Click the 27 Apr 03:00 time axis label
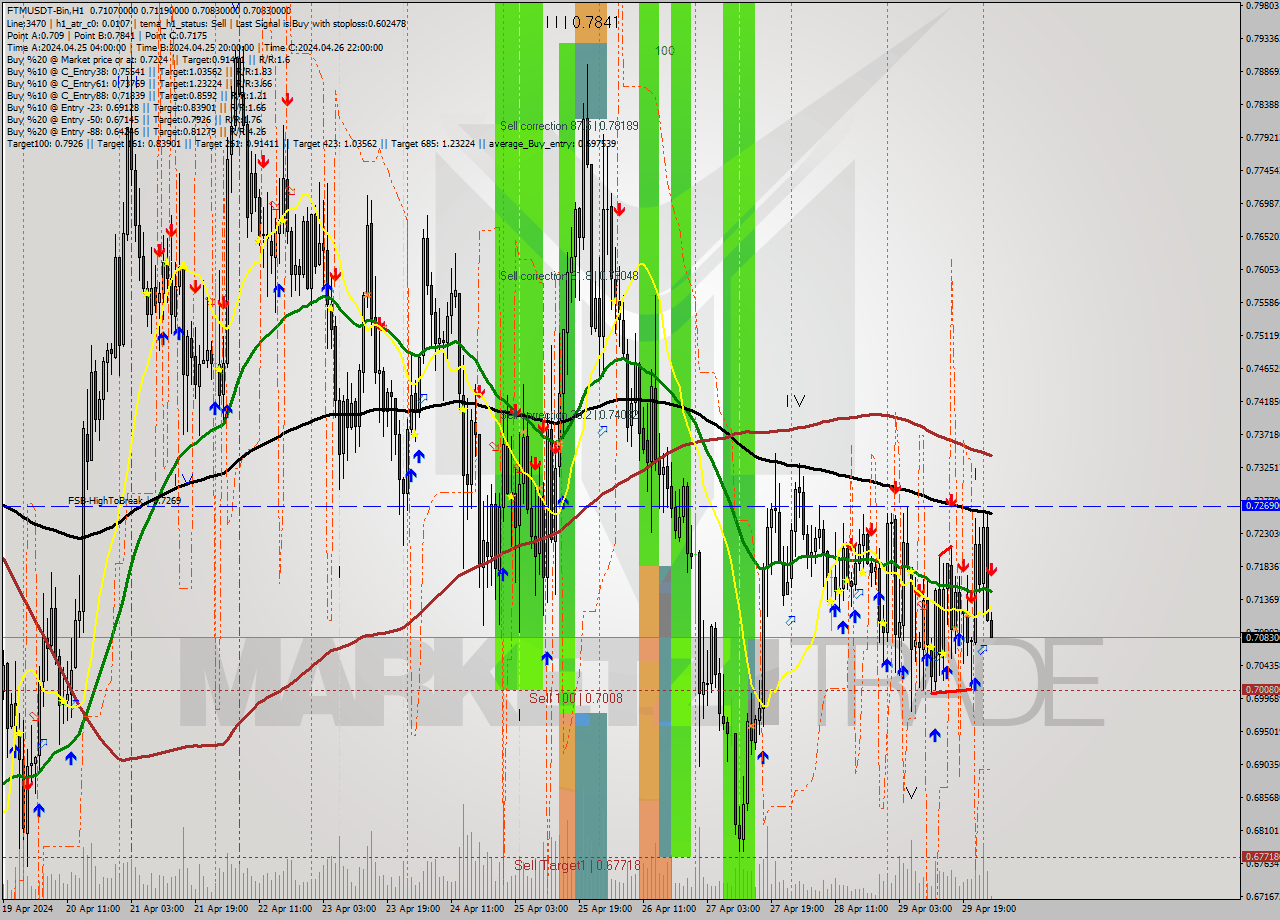This screenshot has height=920, width=1280. click(x=733, y=909)
